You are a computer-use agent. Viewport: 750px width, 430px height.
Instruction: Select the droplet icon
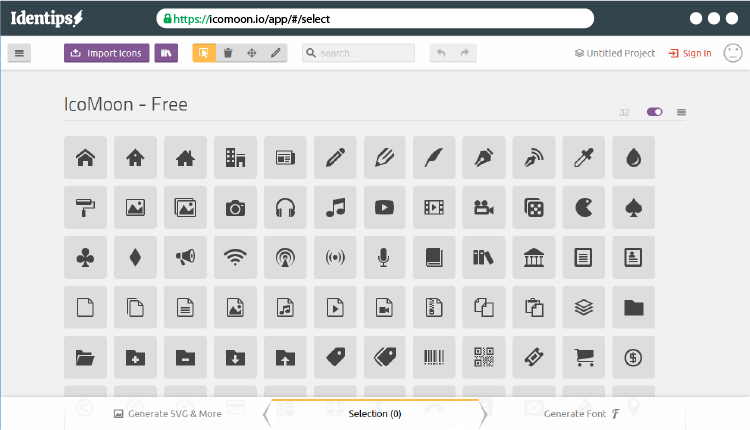(x=633, y=157)
